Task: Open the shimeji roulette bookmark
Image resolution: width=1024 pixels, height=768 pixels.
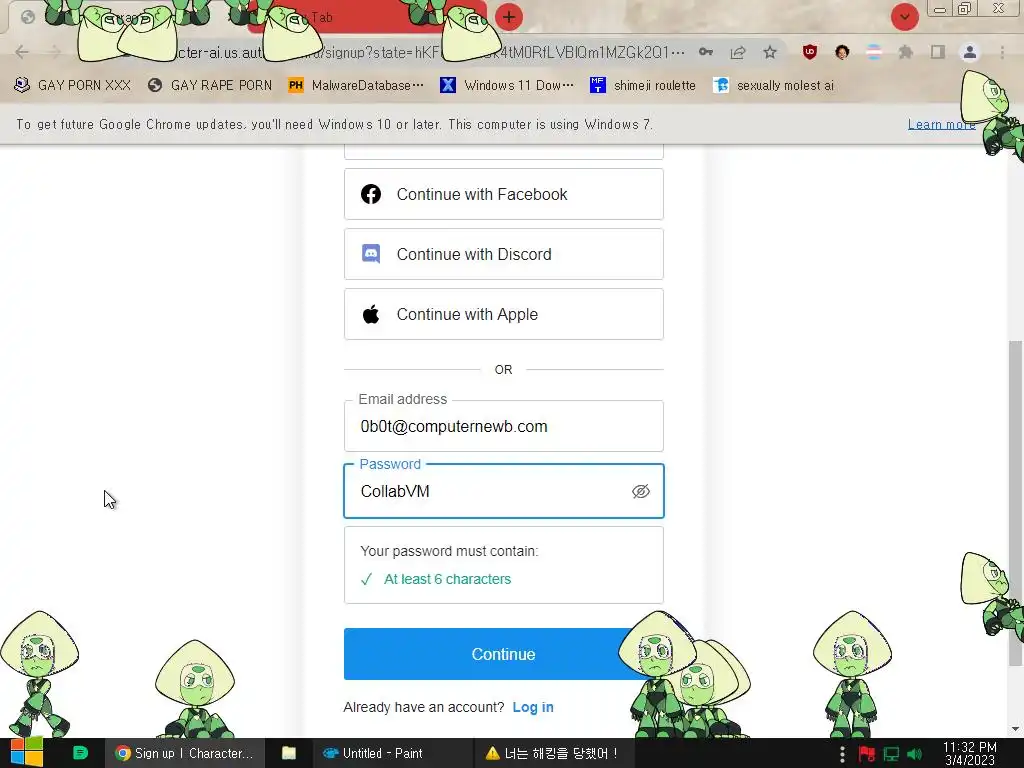Action: tap(643, 86)
